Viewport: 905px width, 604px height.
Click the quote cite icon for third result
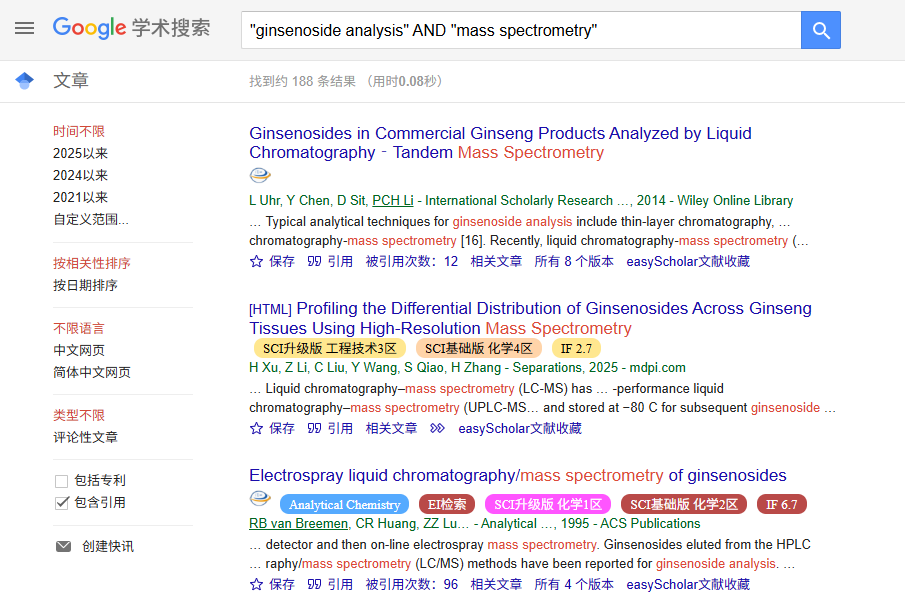tap(314, 584)
